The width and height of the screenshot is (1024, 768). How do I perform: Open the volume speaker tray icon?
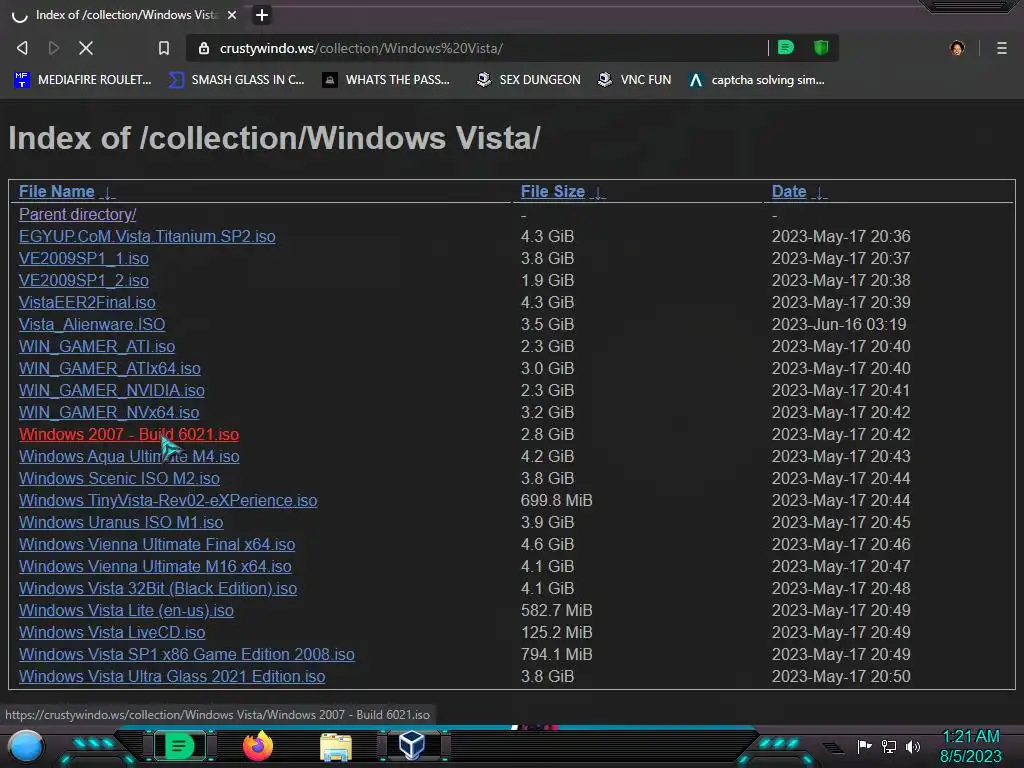pos(912,746)
